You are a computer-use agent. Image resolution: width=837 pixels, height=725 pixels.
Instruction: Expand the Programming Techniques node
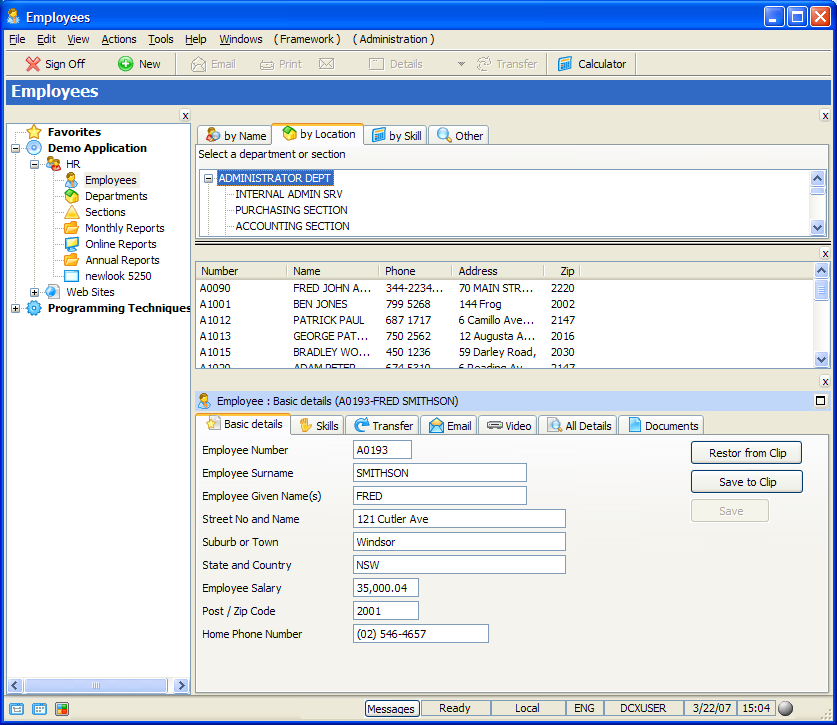(x=15, y=308)
